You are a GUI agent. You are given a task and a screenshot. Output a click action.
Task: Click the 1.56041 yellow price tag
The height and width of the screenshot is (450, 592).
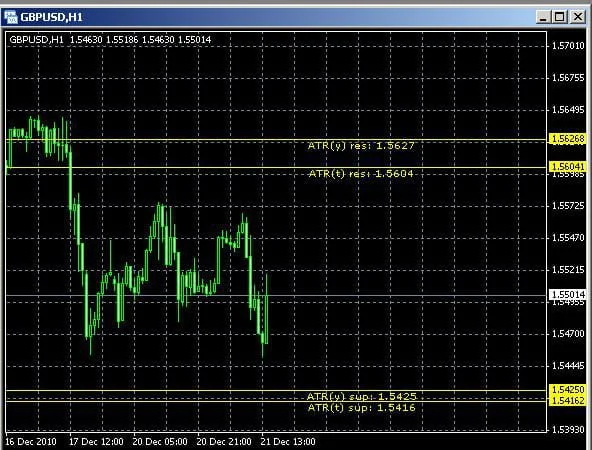pyautogui.click(x=568, y=166)
